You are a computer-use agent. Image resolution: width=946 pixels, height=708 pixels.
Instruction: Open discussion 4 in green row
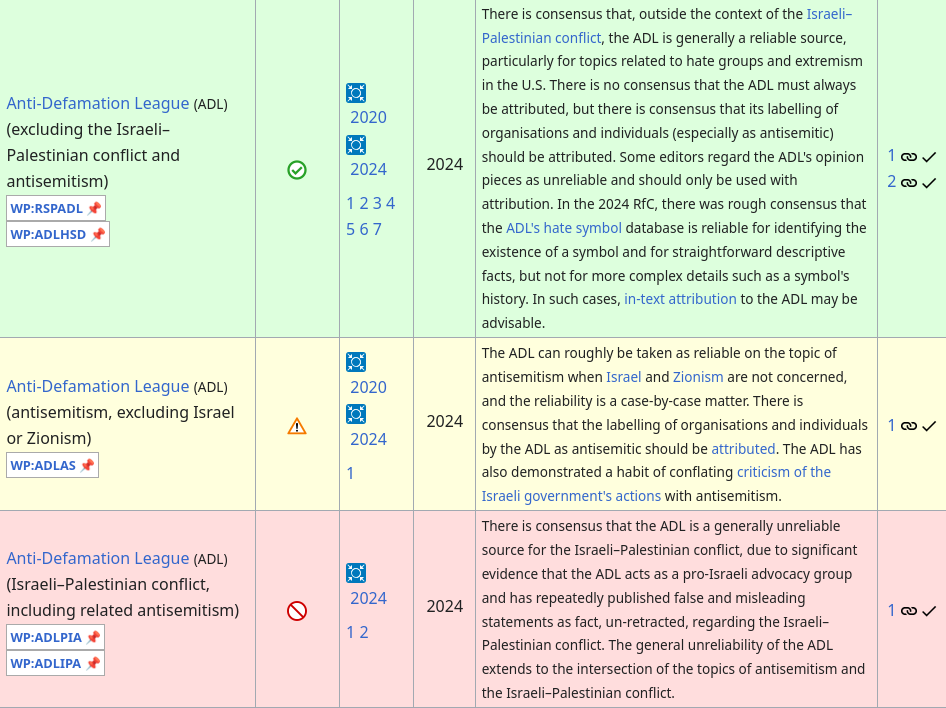click(390, 203)
